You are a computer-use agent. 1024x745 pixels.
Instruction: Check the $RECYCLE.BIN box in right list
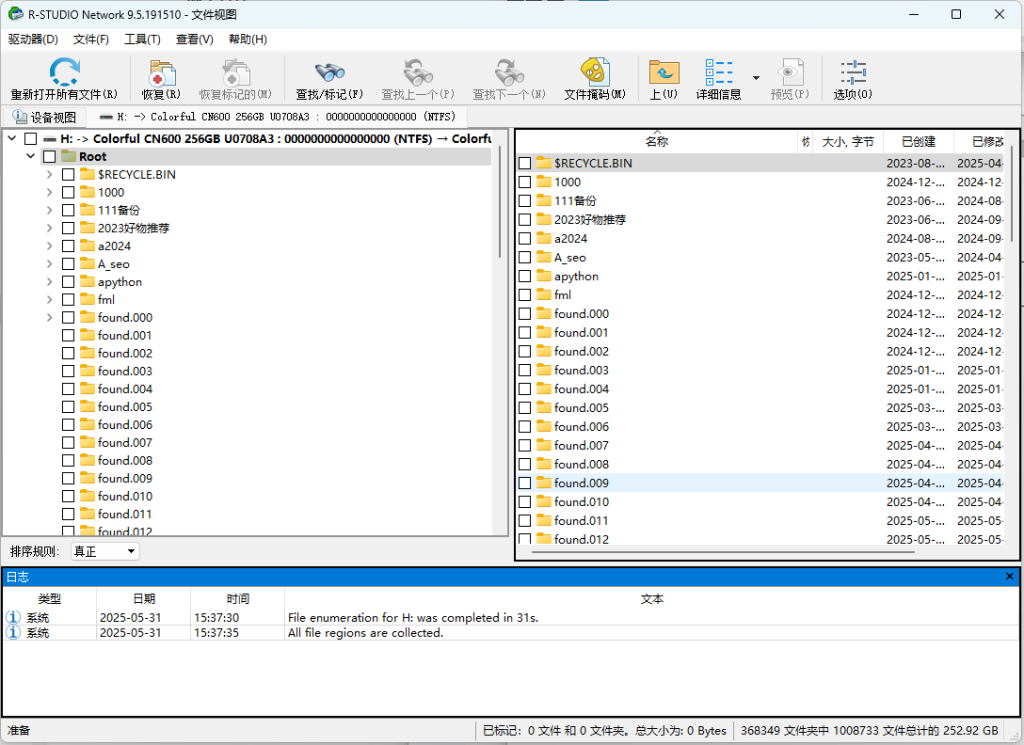click(525, 163)
